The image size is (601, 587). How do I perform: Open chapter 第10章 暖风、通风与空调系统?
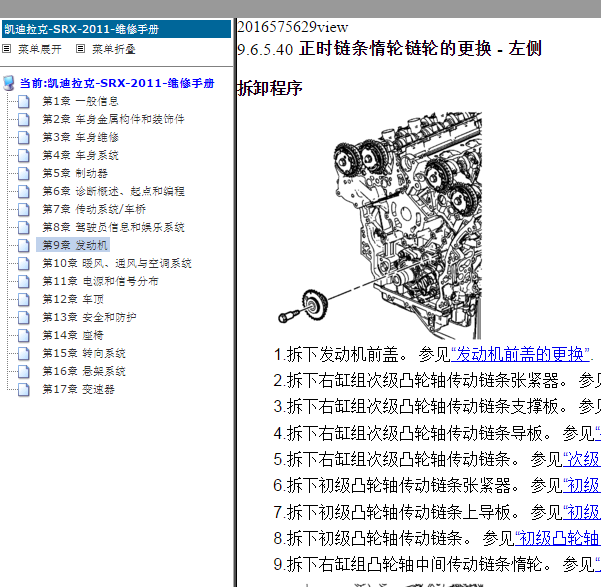pyautogui.click(x=117, y=263)
